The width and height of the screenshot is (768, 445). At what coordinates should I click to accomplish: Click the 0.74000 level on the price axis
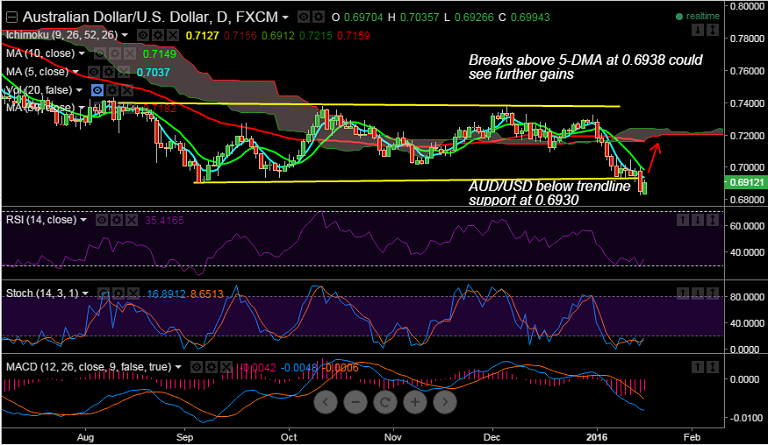pos(747,103)
